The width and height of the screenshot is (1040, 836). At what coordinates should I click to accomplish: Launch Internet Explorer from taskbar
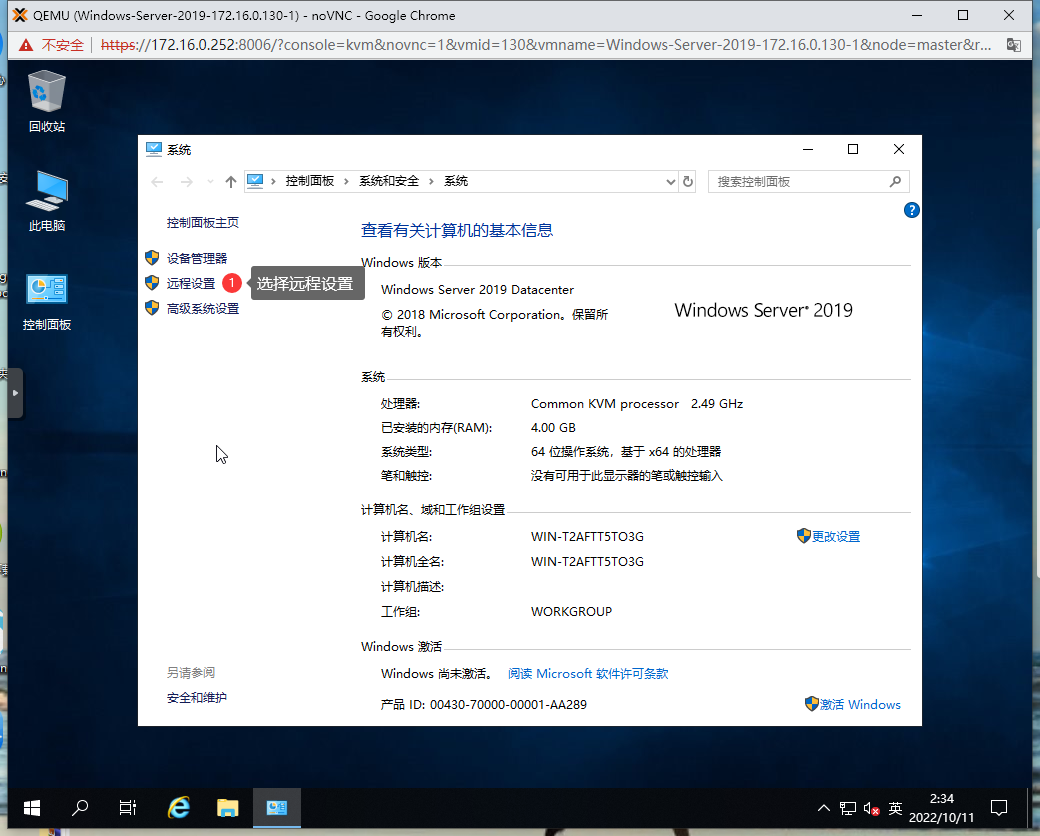click(x=178, y=808)
